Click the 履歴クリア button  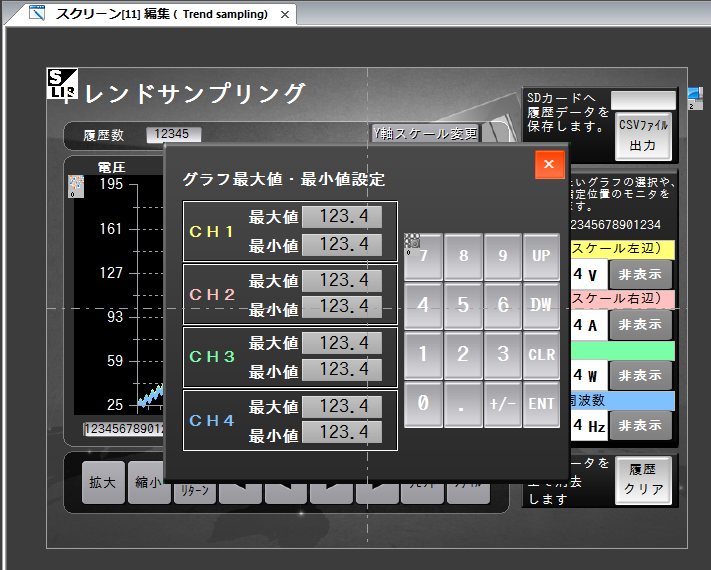[642, 481]
